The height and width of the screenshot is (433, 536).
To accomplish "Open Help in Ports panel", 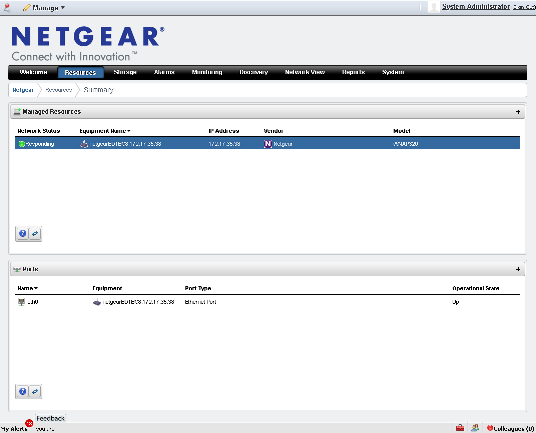I will pyautogui.click(x=23, y=391).
